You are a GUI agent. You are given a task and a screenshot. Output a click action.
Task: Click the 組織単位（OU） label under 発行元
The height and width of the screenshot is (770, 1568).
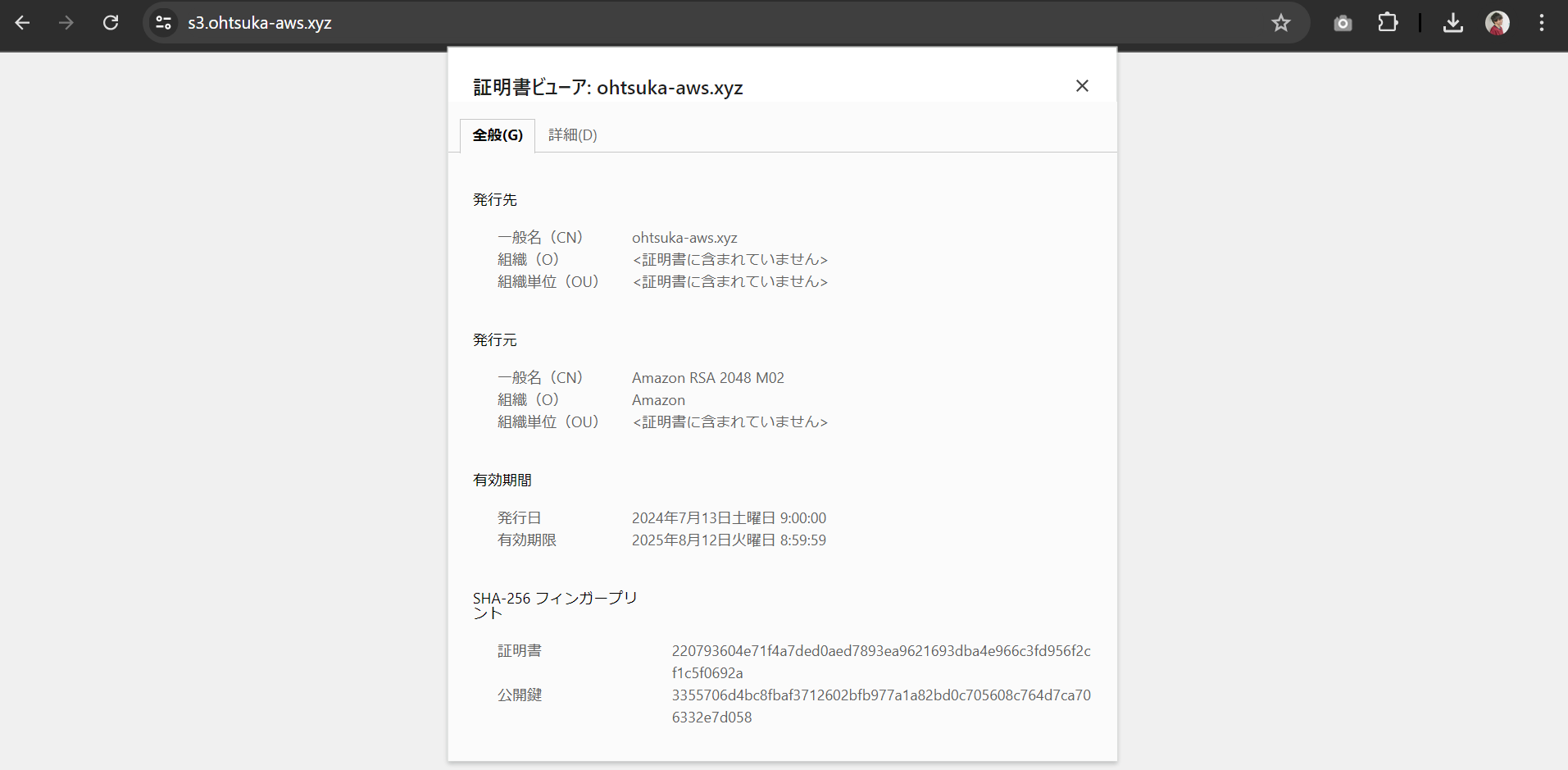[x=548, y=422]
